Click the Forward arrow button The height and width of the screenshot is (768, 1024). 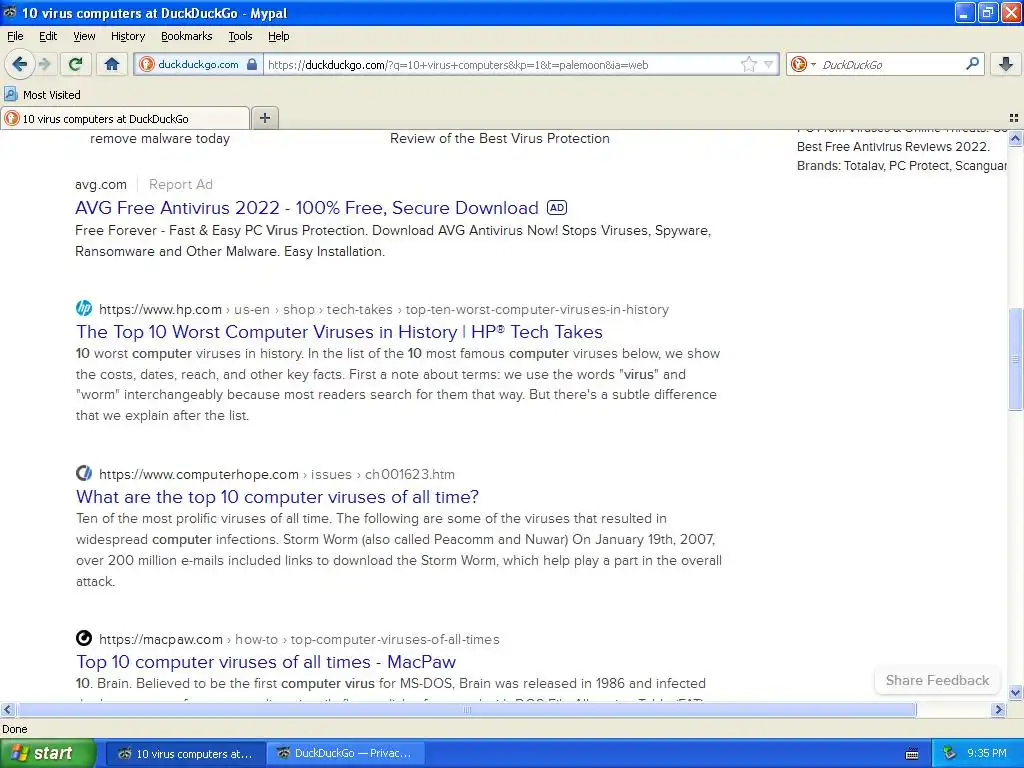click(44, 64)
